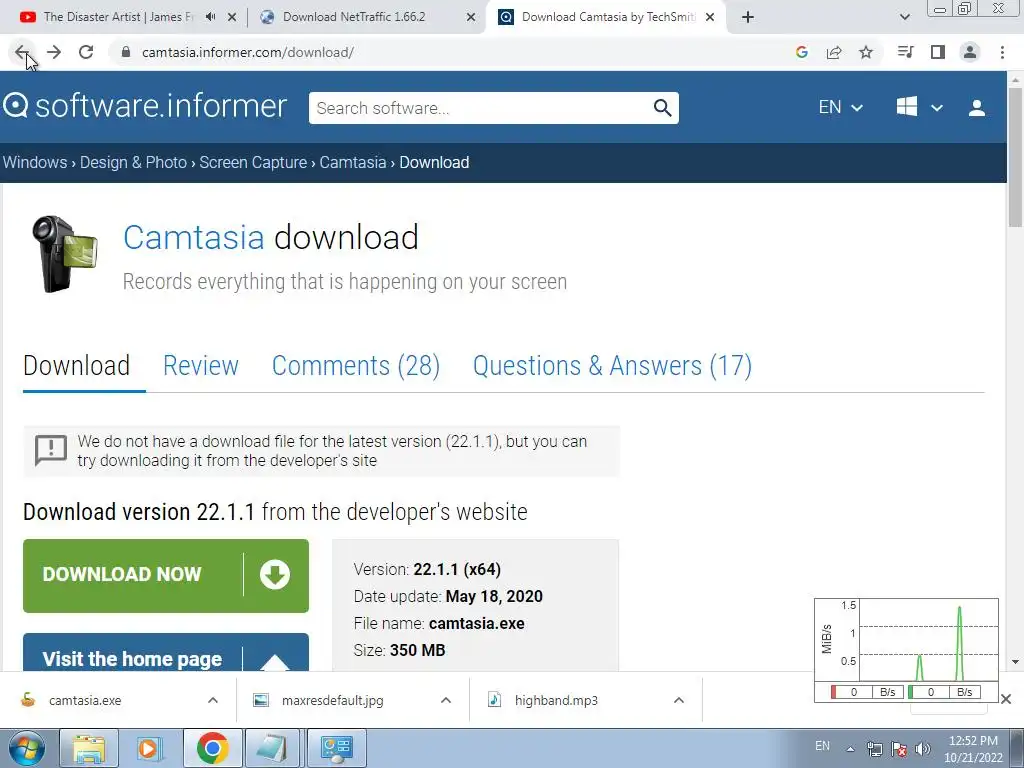Image resolution: width=1024 pixels, height=768 pixels.
Task: Open the user account icon in header
Action: point(977,108)
